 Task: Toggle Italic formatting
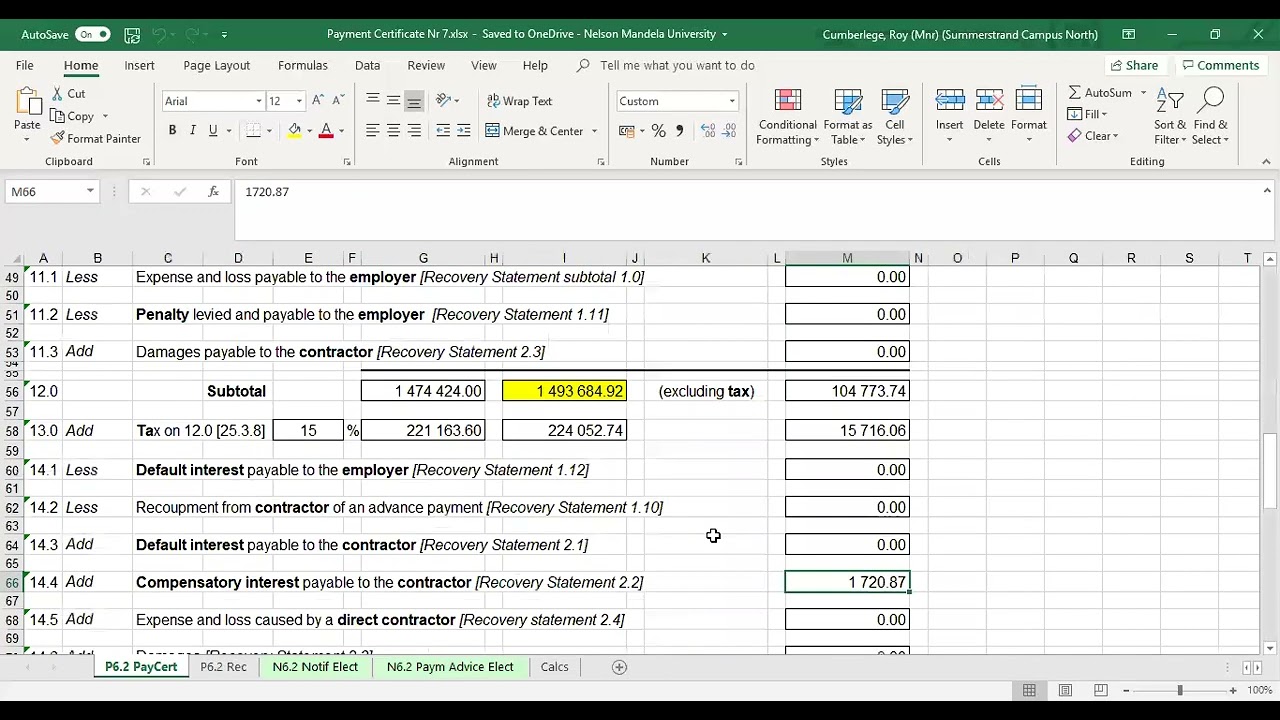point(193,131)
